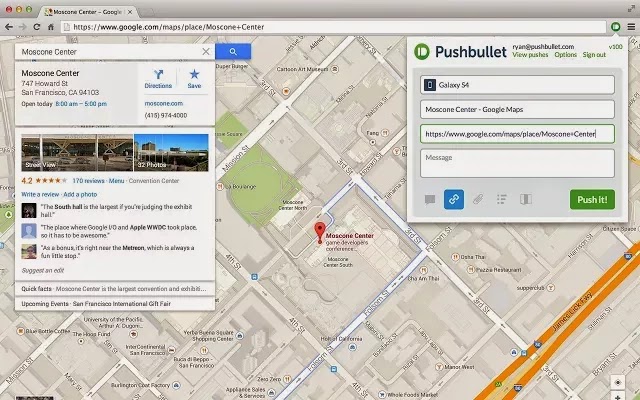Viewport: 640px width, 400px height.
Task: Save Moscone Center with the star icon
Action: click(194, 79)
